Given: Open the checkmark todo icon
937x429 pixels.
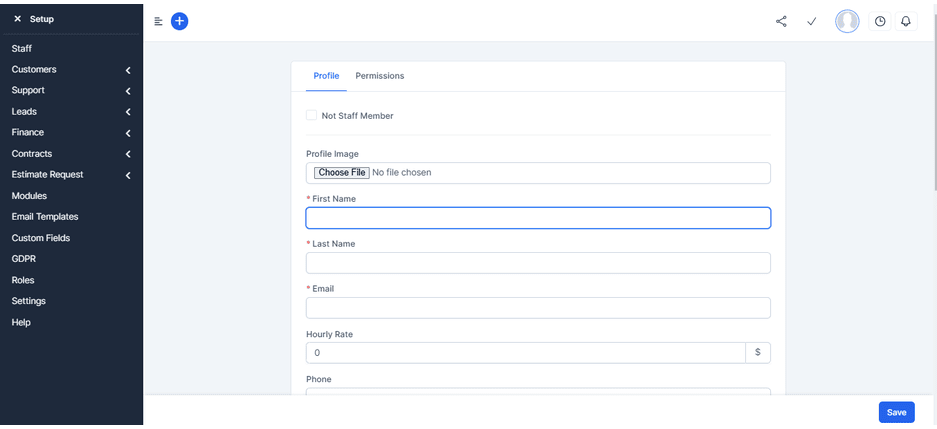Looking at the screenshot, I should (811, 21).
